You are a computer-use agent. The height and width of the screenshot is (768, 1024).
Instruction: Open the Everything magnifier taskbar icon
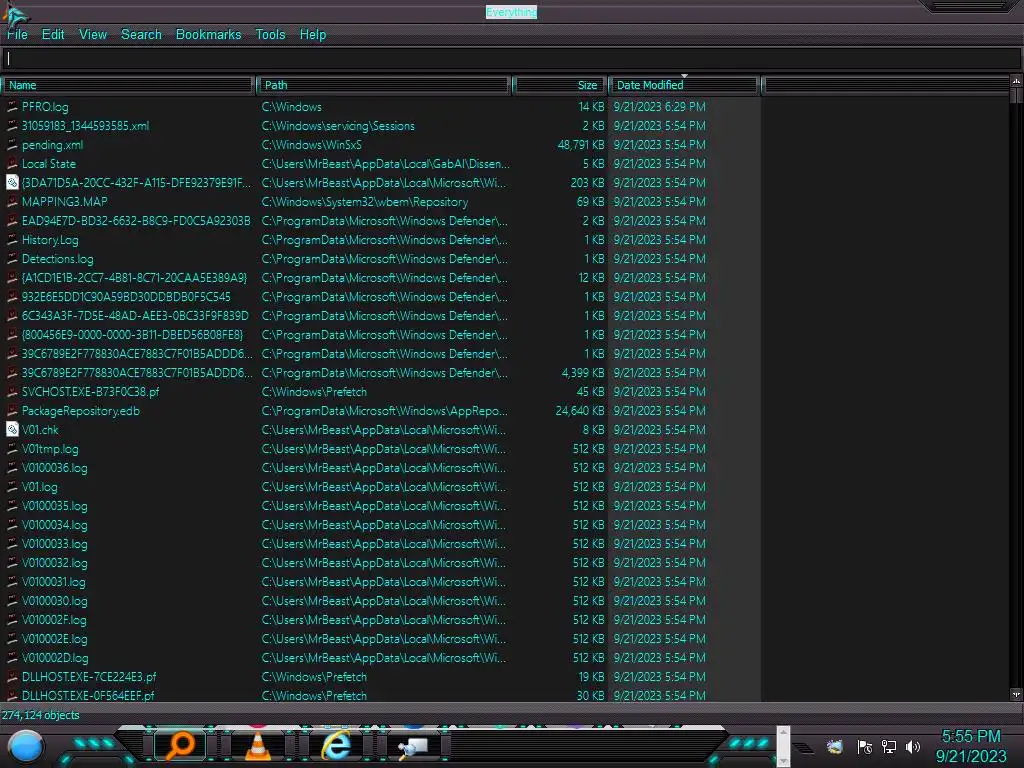(180, 745)
